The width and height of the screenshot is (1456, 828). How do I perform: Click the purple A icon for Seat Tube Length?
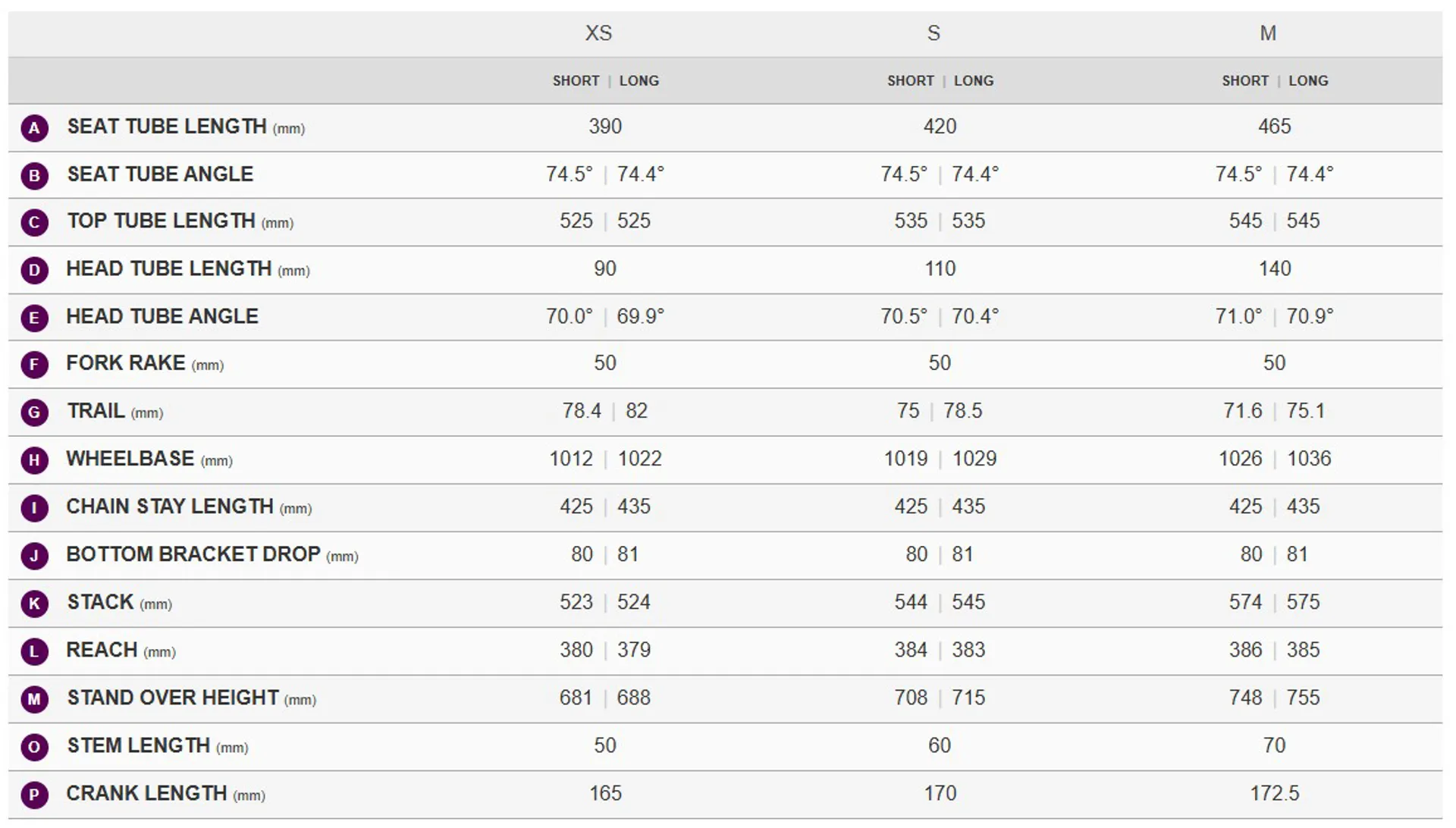coord(34,128)
